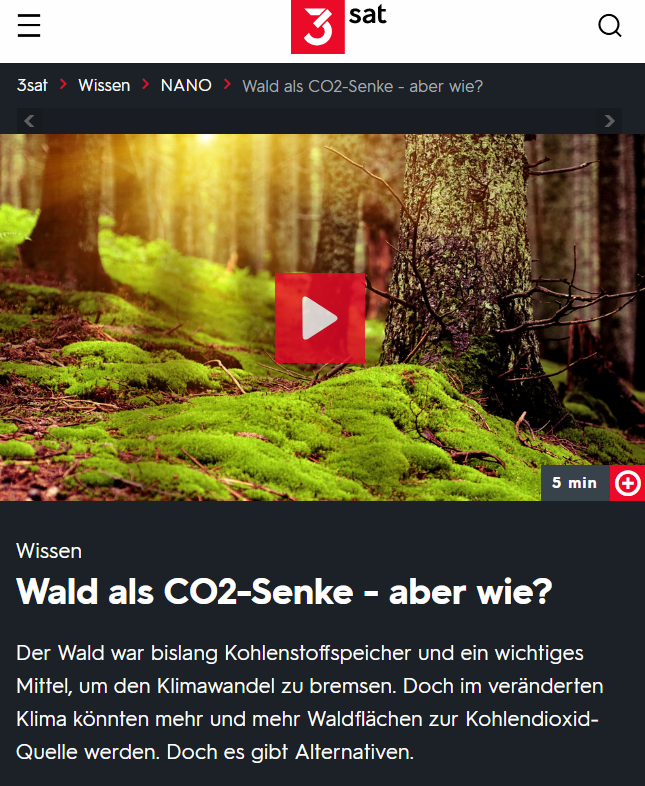This screenshot has width=645, height=786.
Task: Click the 3sat logo
Action: [x=339, y=27]
